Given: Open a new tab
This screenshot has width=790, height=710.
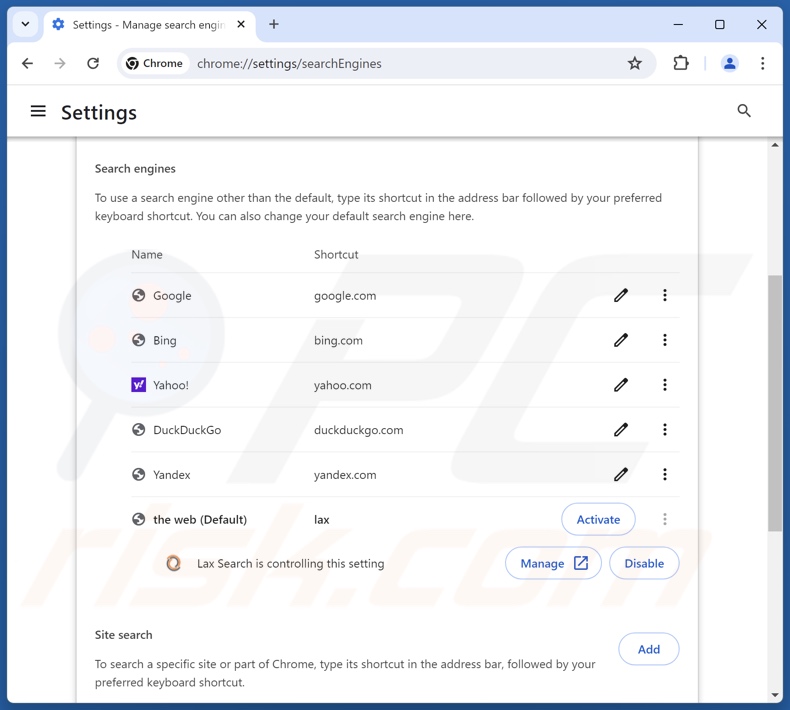Looking at the screenshot, I should [274, 25].
